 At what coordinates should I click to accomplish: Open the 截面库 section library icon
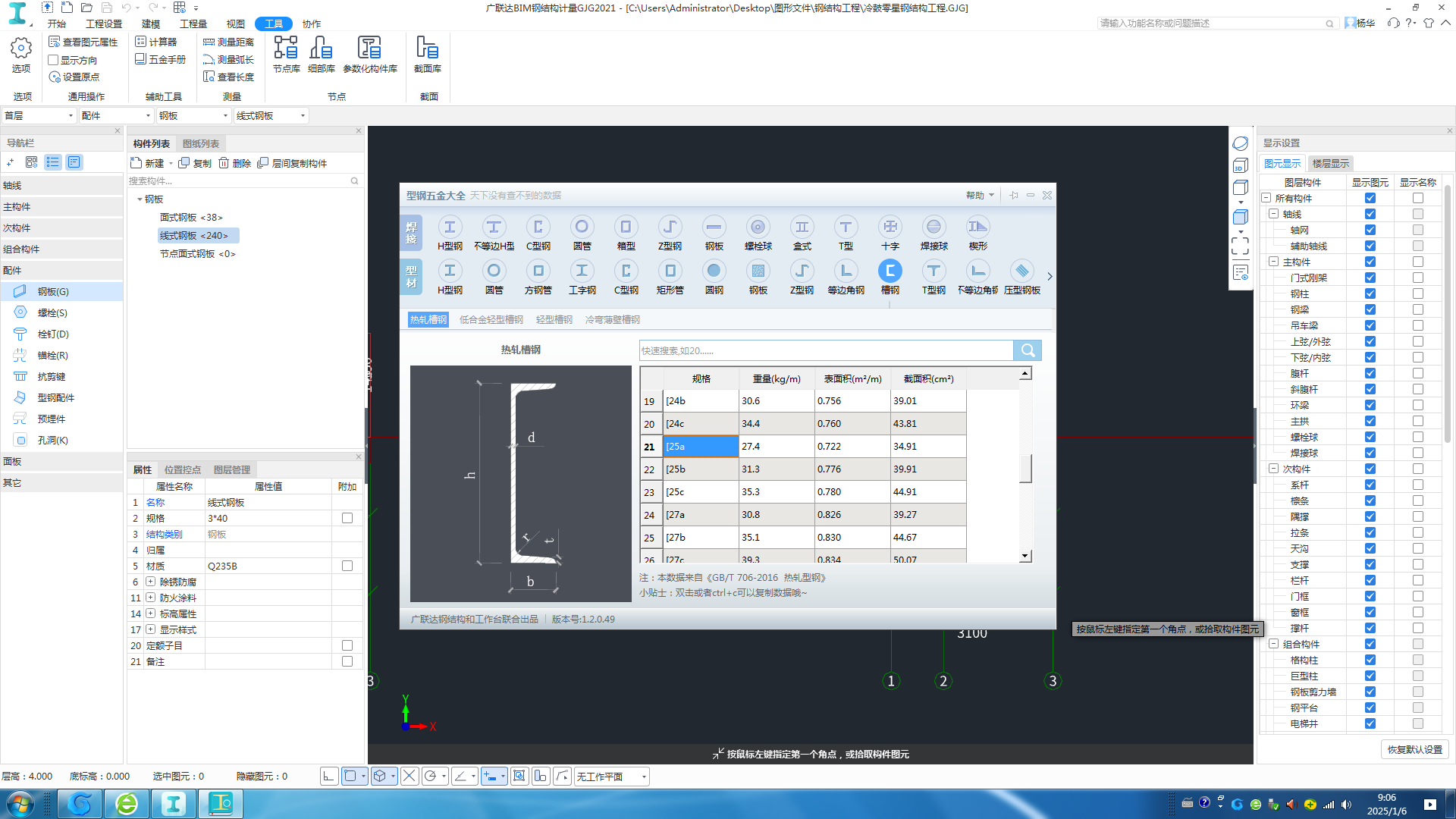point(427,55)
